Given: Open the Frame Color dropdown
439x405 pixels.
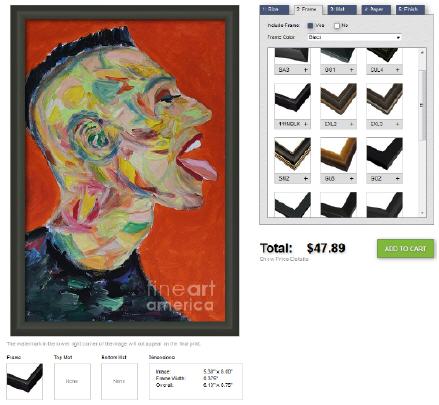Looking at the screenshot, I should coord(354,37).
